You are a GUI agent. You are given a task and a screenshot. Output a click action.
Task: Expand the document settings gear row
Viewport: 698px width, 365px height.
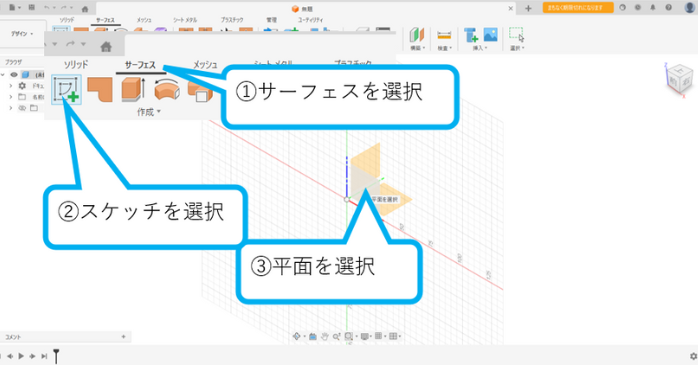(x=11, y=85)
